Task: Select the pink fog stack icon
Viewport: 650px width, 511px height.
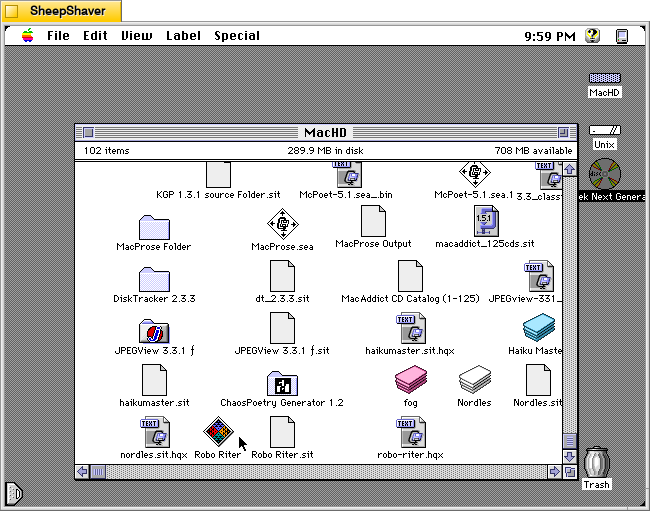Action: pyautogui.click(x=410, y=379)
